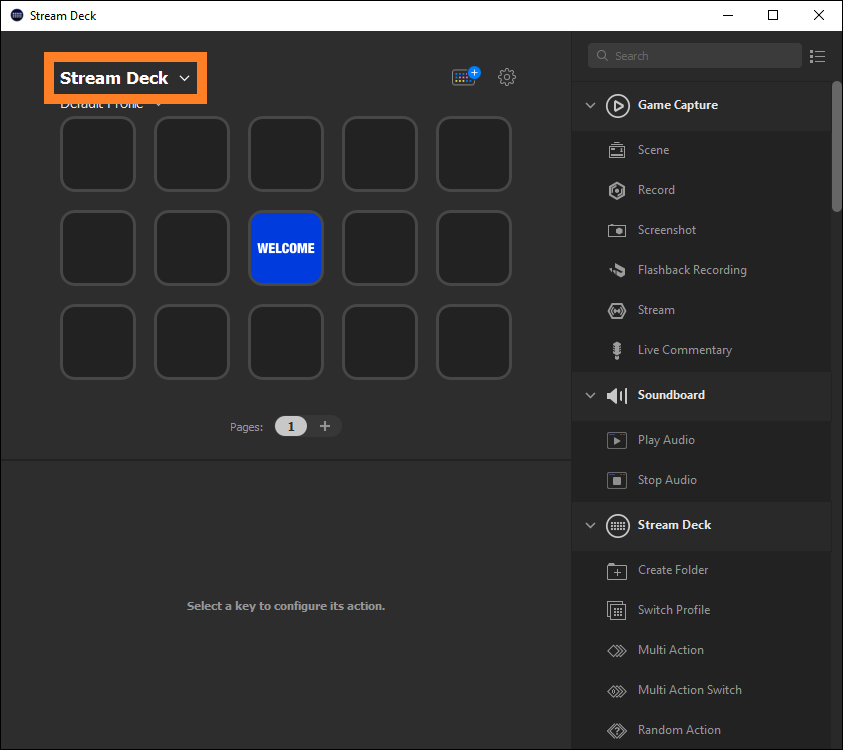Select the Play Audio icon

617,440
